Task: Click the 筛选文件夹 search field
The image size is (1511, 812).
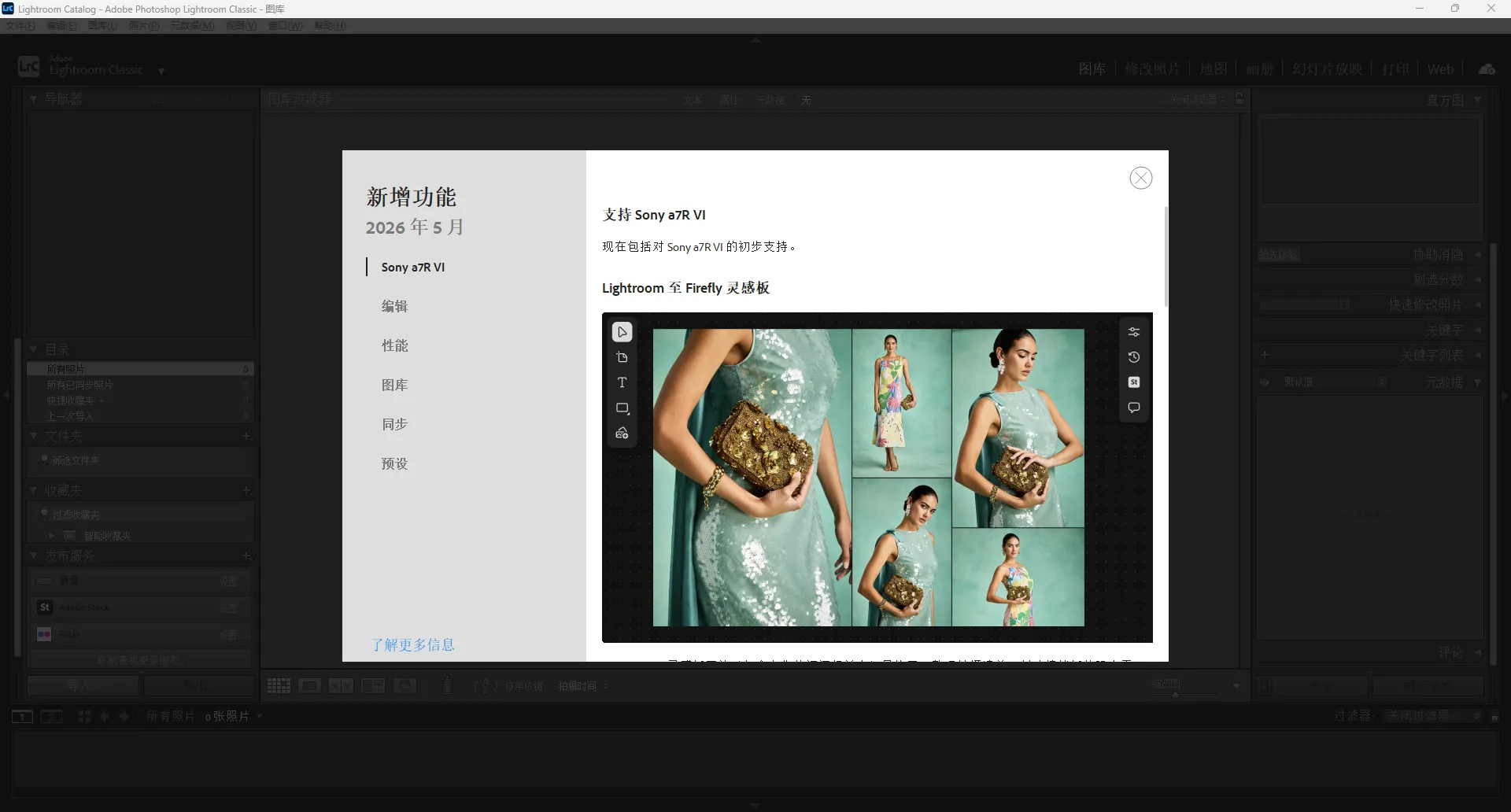Action: 142,460
